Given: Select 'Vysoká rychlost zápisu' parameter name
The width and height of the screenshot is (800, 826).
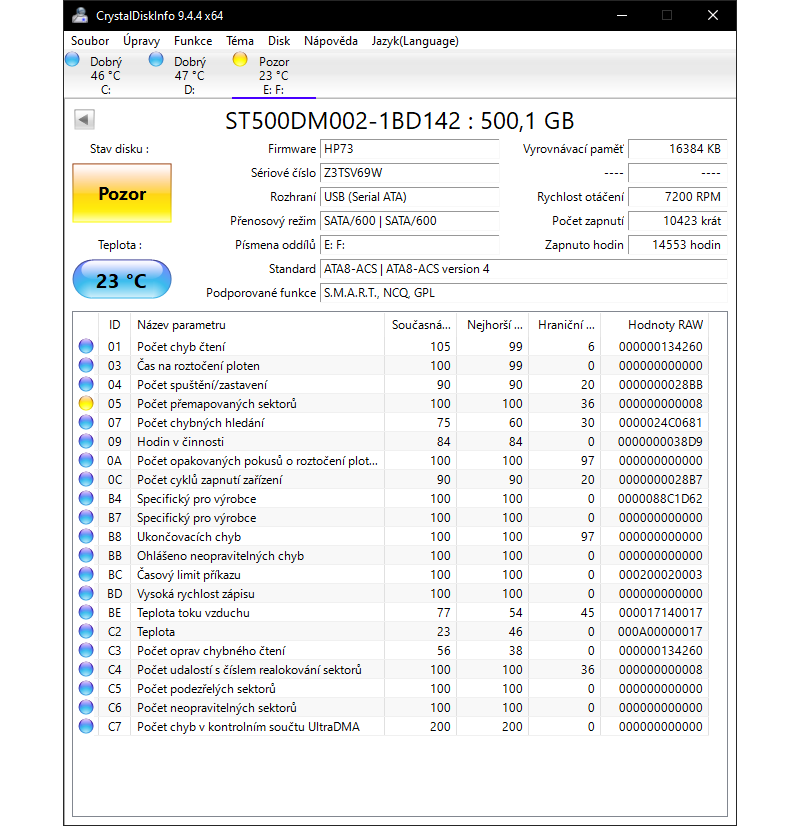Looking at the screenshot, I should pos(195,594).
